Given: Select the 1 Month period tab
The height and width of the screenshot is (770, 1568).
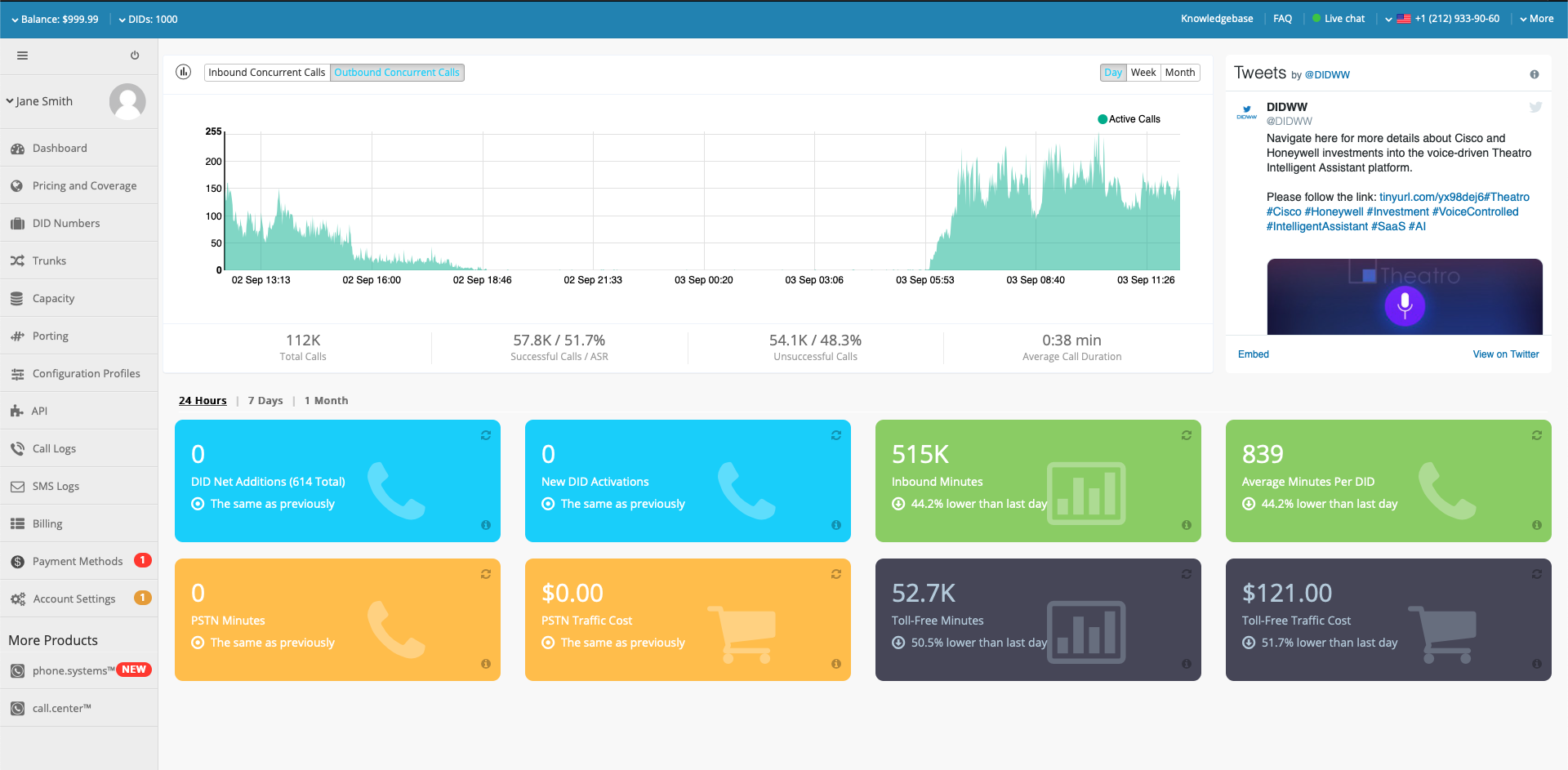Looking at the screenshot, I should tap(326, 400).
